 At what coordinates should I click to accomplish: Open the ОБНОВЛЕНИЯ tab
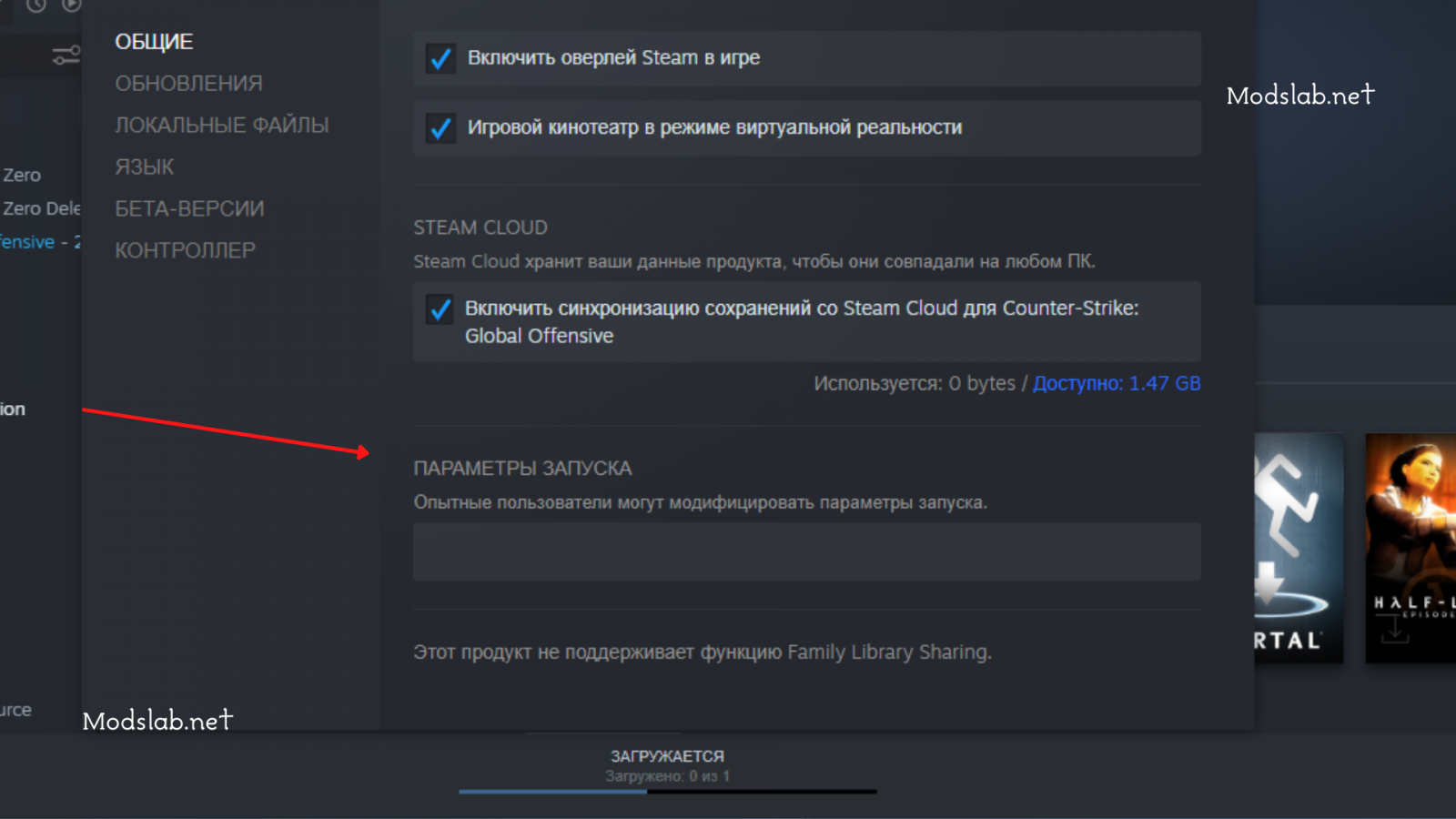188,84
